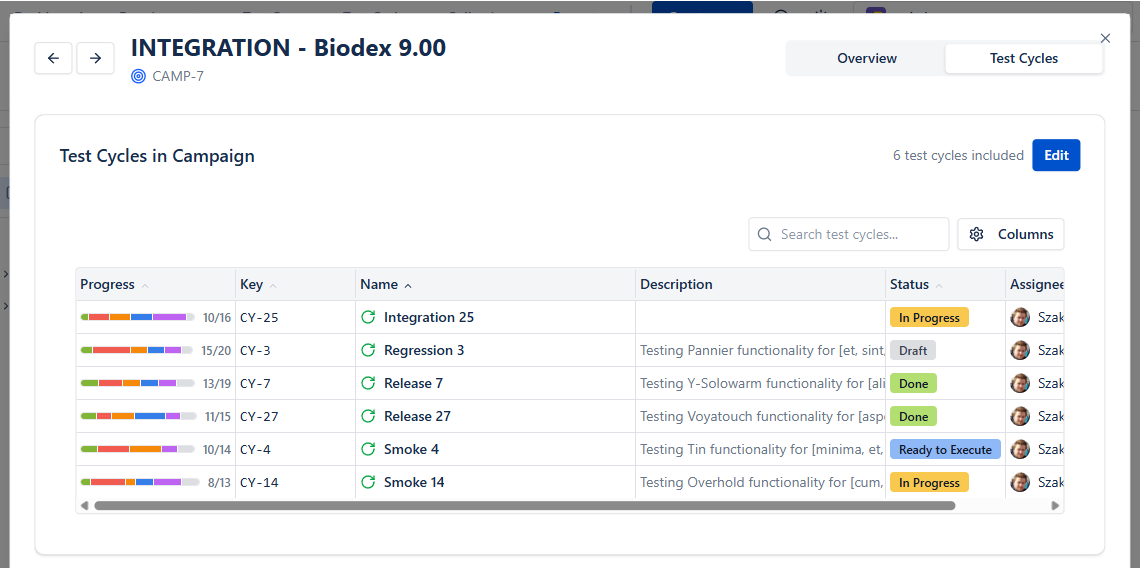Switch to the Overview tab
This screenshot has width=1140, height=568.
866,58
